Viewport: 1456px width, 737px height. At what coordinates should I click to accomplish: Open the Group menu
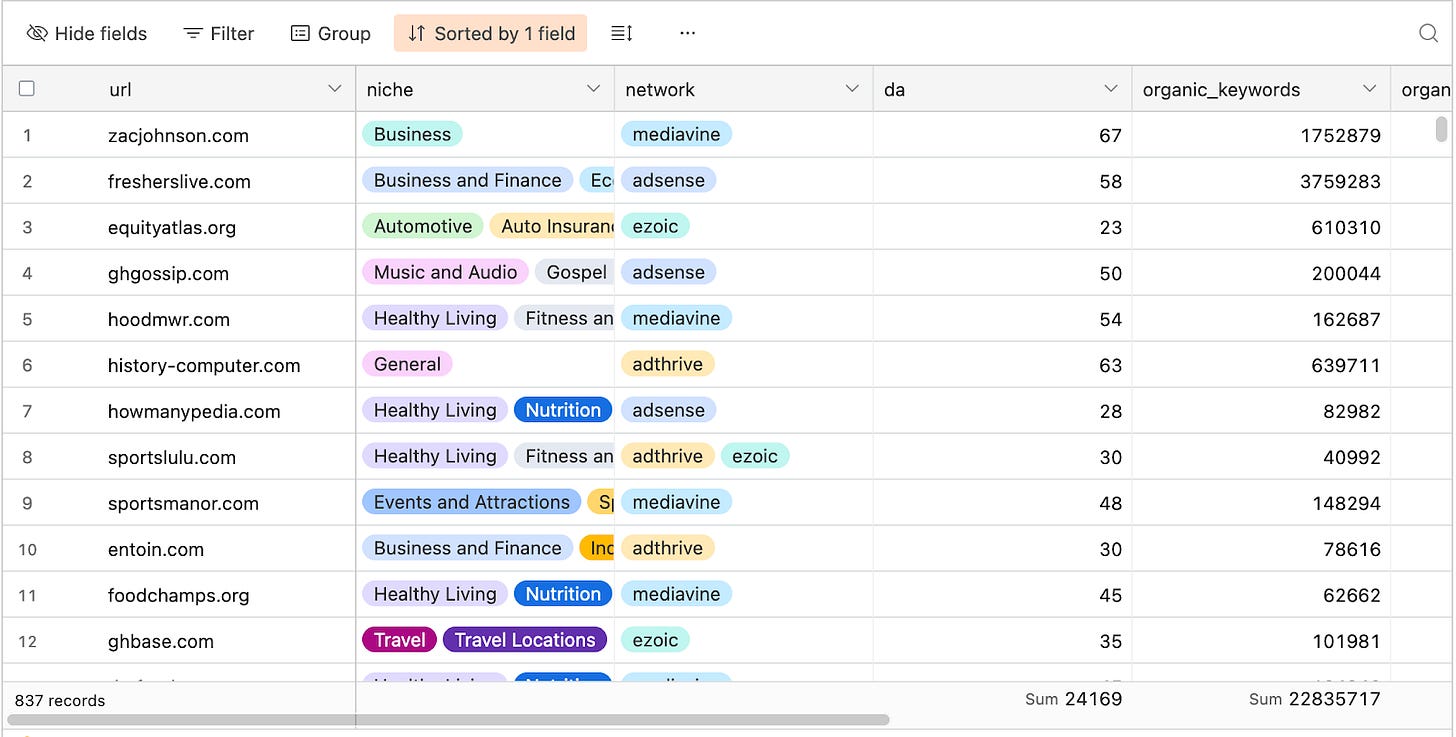pos(331,33)
